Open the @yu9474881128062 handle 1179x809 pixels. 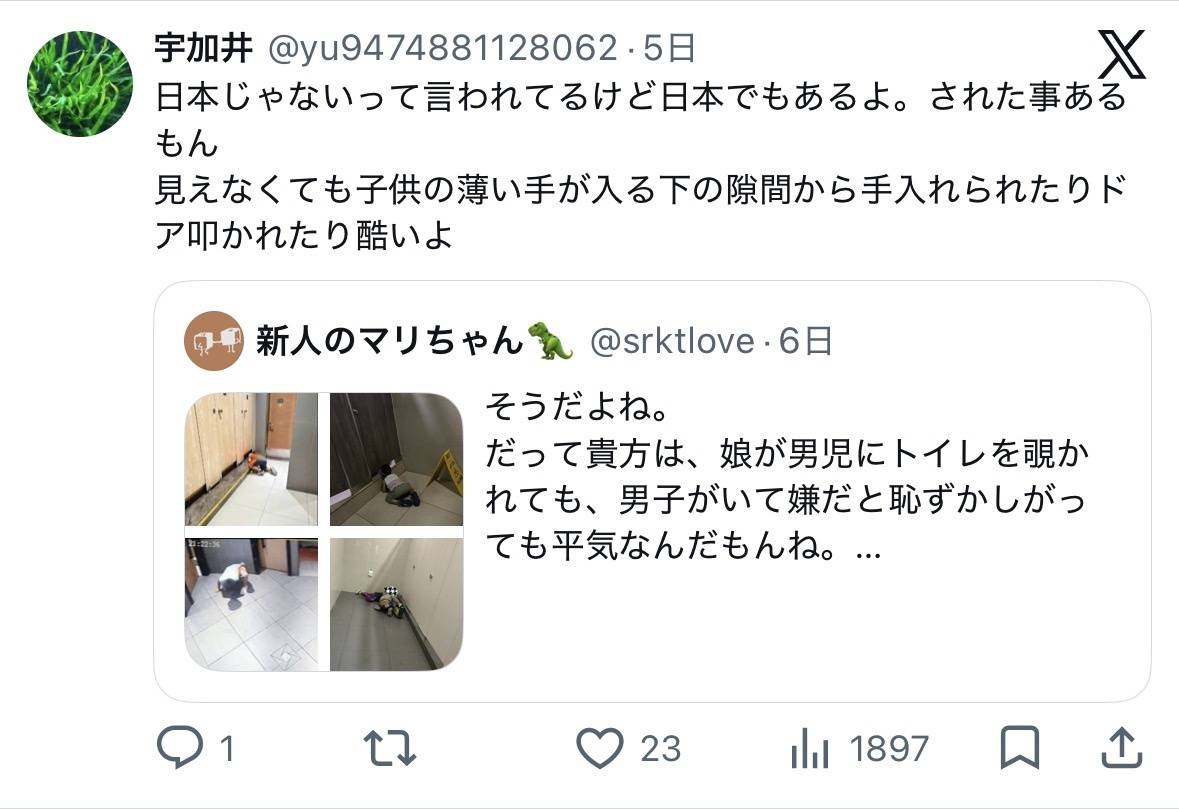pyautogui.click(x=443, y=49)
